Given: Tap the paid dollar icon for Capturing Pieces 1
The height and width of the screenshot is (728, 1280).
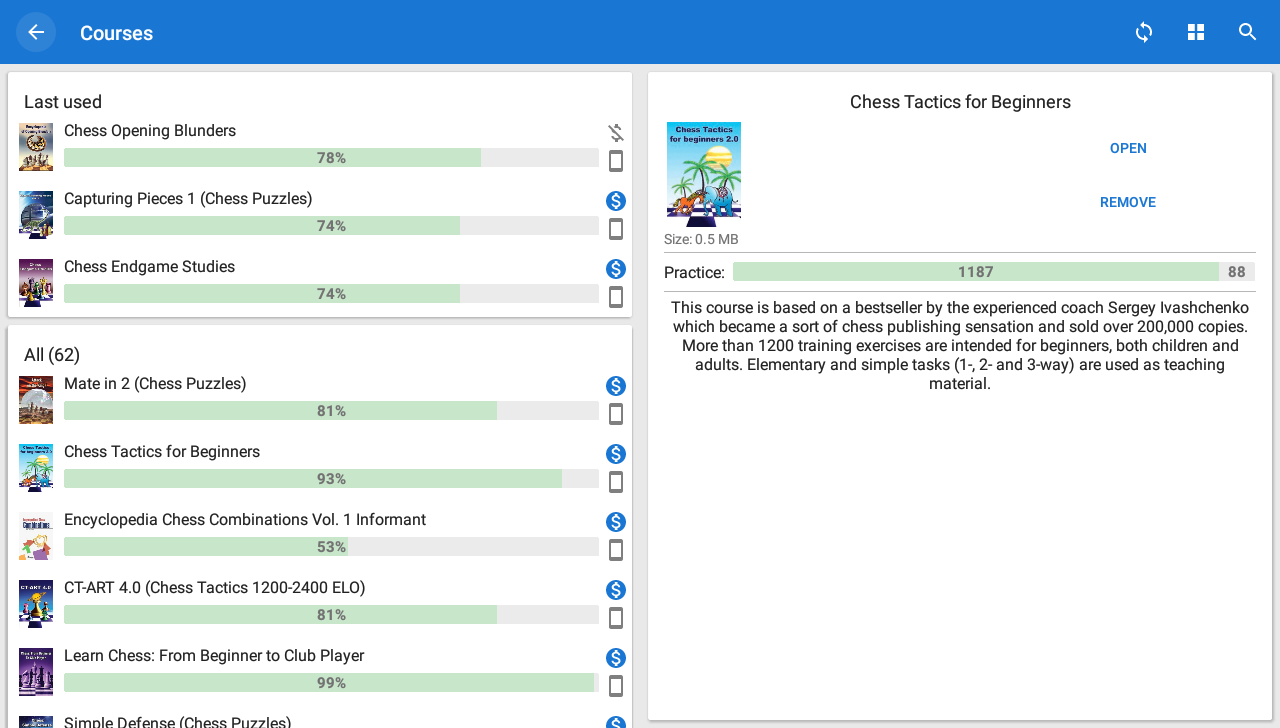Looking at the screenshot, I should point(616,201).
